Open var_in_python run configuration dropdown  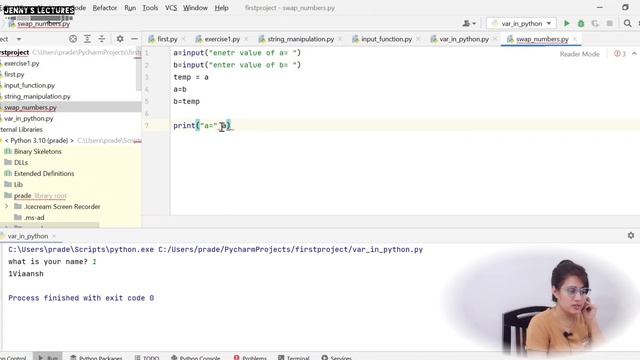[x=521, y=24]
